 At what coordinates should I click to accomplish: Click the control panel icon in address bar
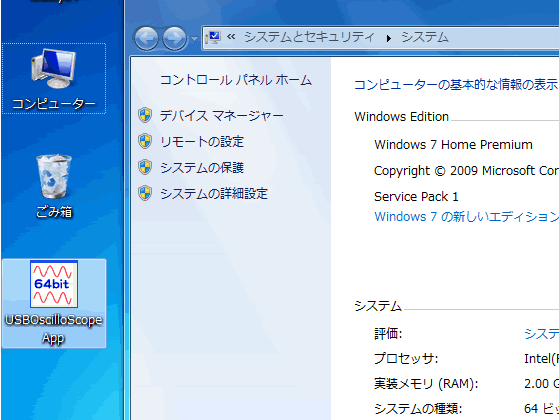click(x=214, y=37)
